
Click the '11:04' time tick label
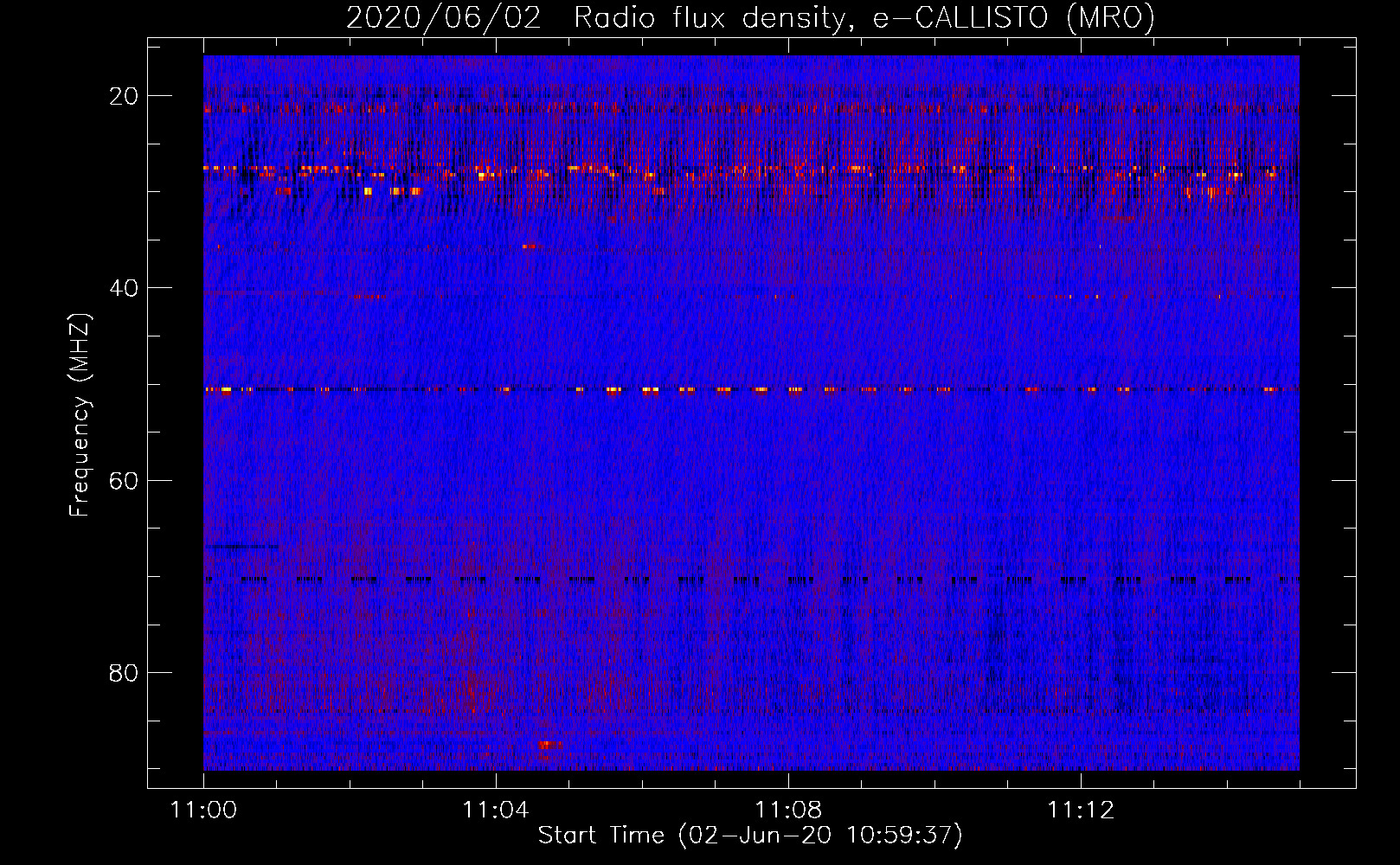tap(496, 811)
